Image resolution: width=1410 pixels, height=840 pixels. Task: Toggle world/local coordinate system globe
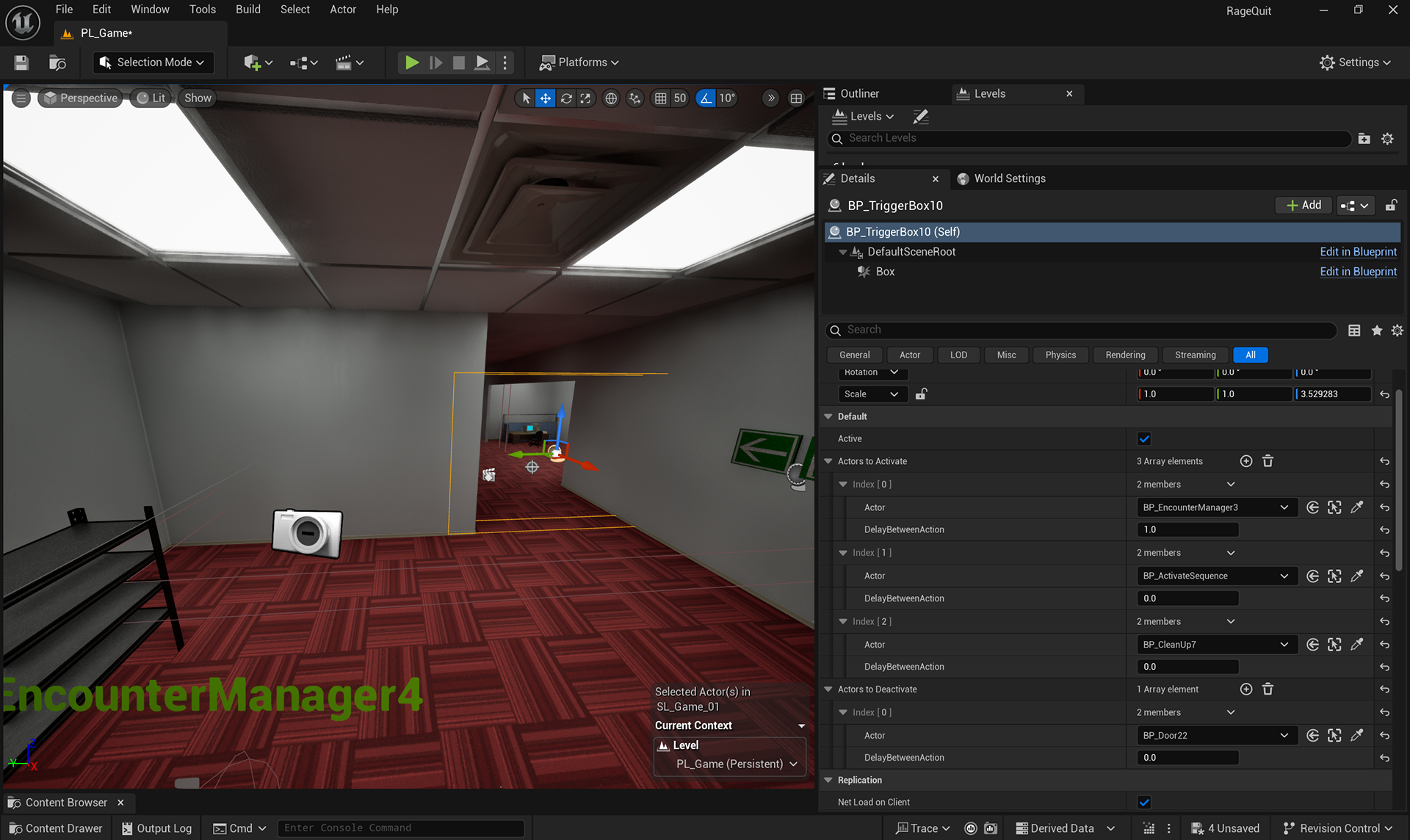pyautogui.click(x=611, y=98)
